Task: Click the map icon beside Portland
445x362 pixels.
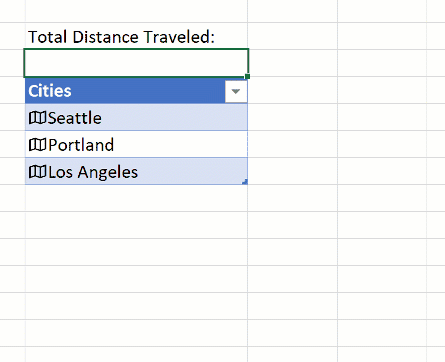Action: [x=37, y=145]
